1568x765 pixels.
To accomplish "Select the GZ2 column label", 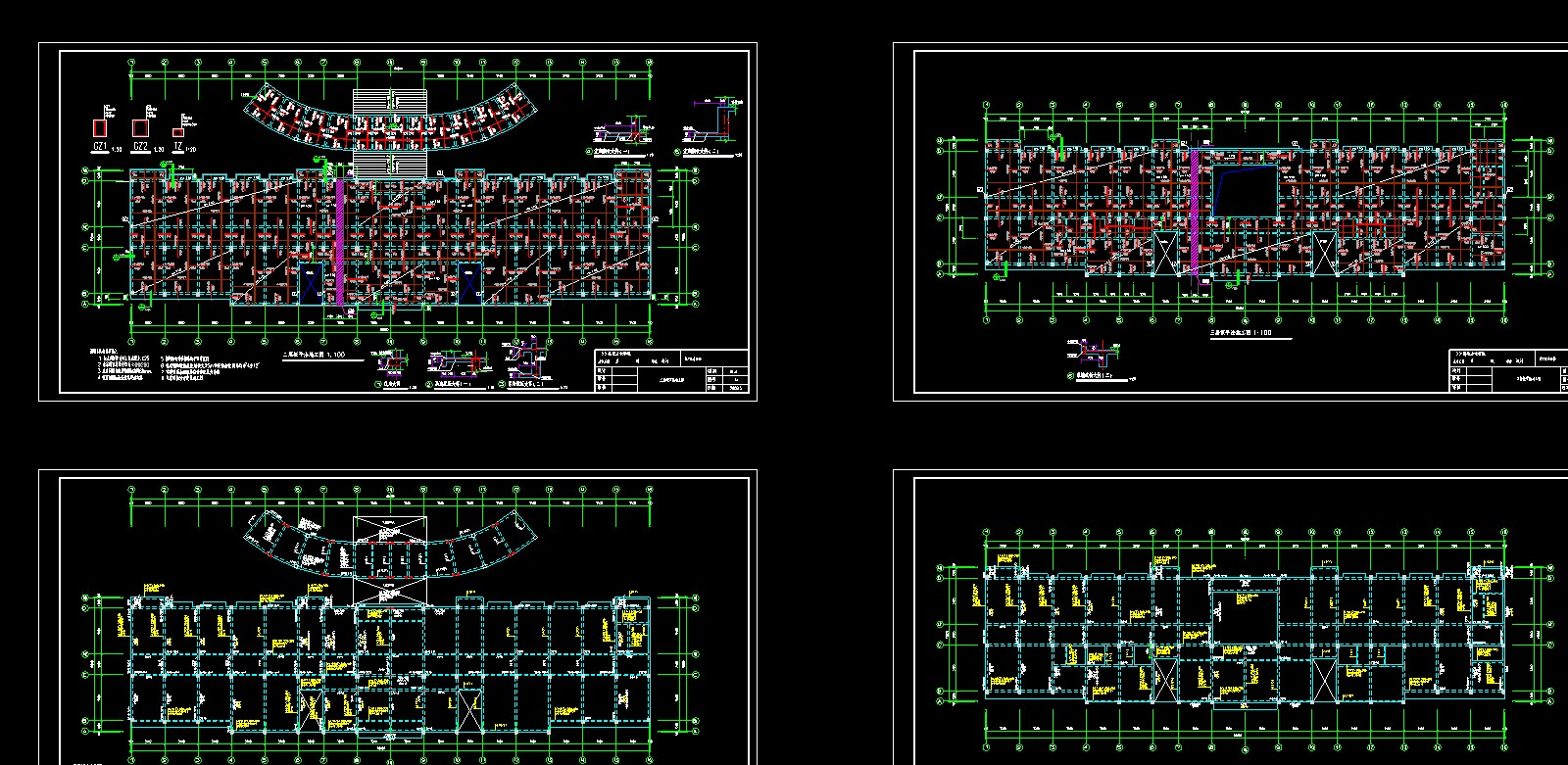I will point(140,146).
